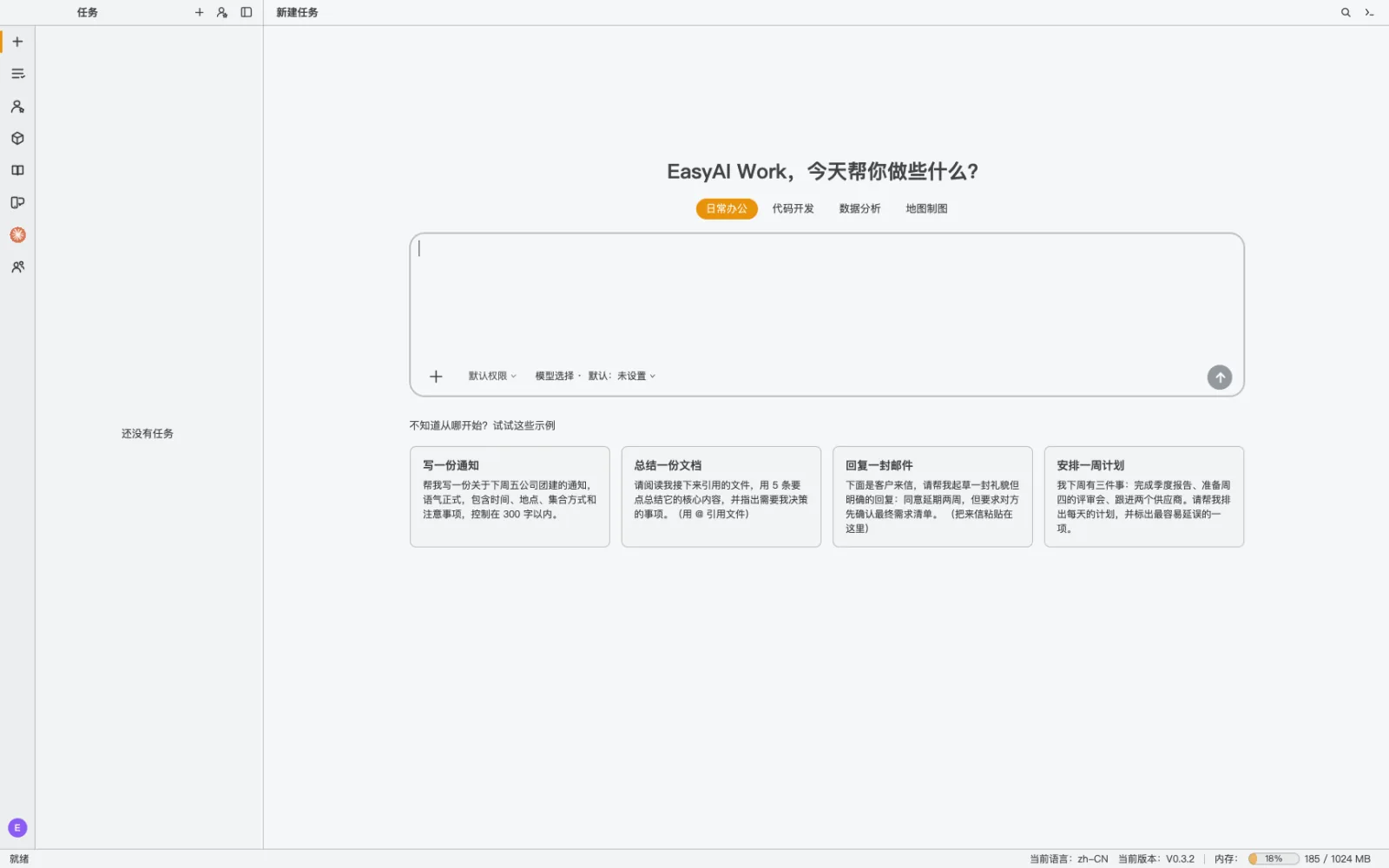Open the device chat icon in the left sidebar
1389x868 pixels.
pyautogui.click(x=17, y=203)
